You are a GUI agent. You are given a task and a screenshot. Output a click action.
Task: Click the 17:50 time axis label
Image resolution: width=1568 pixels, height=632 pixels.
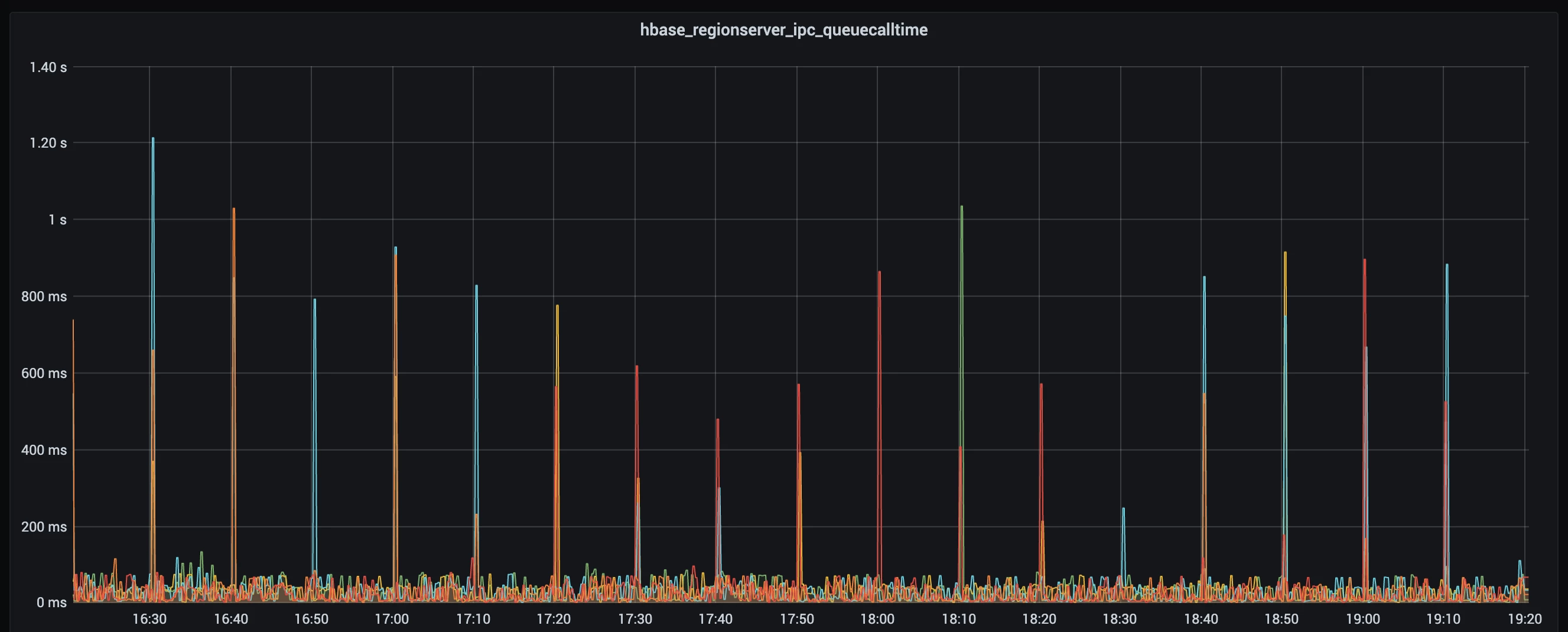tap(797, 618)
